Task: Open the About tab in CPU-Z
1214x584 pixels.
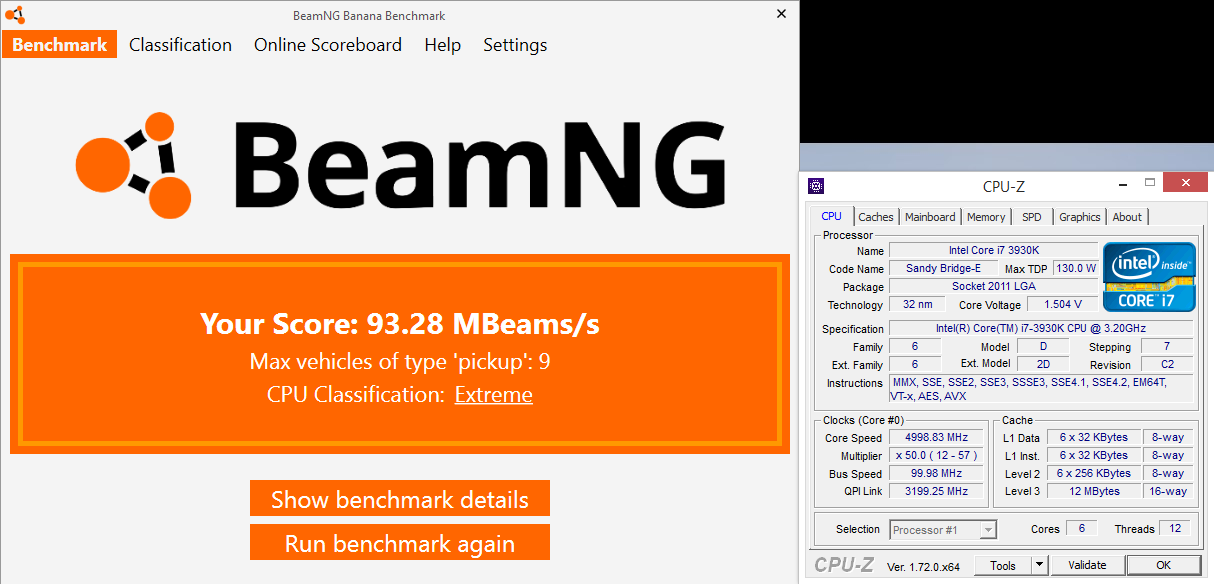Action: (x=1127, y=217)
